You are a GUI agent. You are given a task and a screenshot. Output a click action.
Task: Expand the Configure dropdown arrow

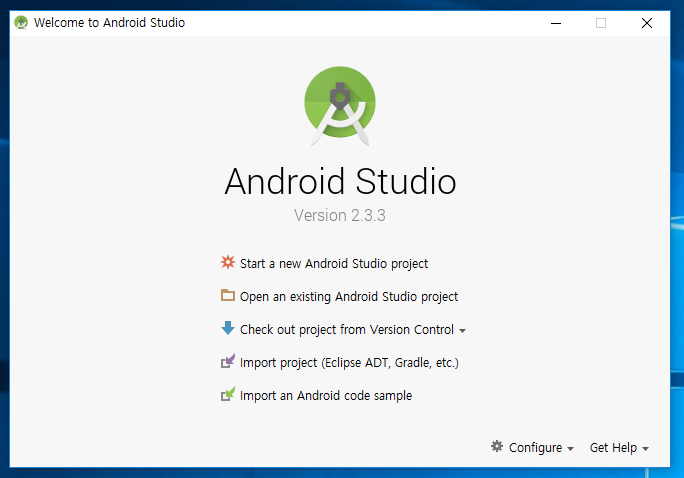pyautogui.click(x=570, y=449)
